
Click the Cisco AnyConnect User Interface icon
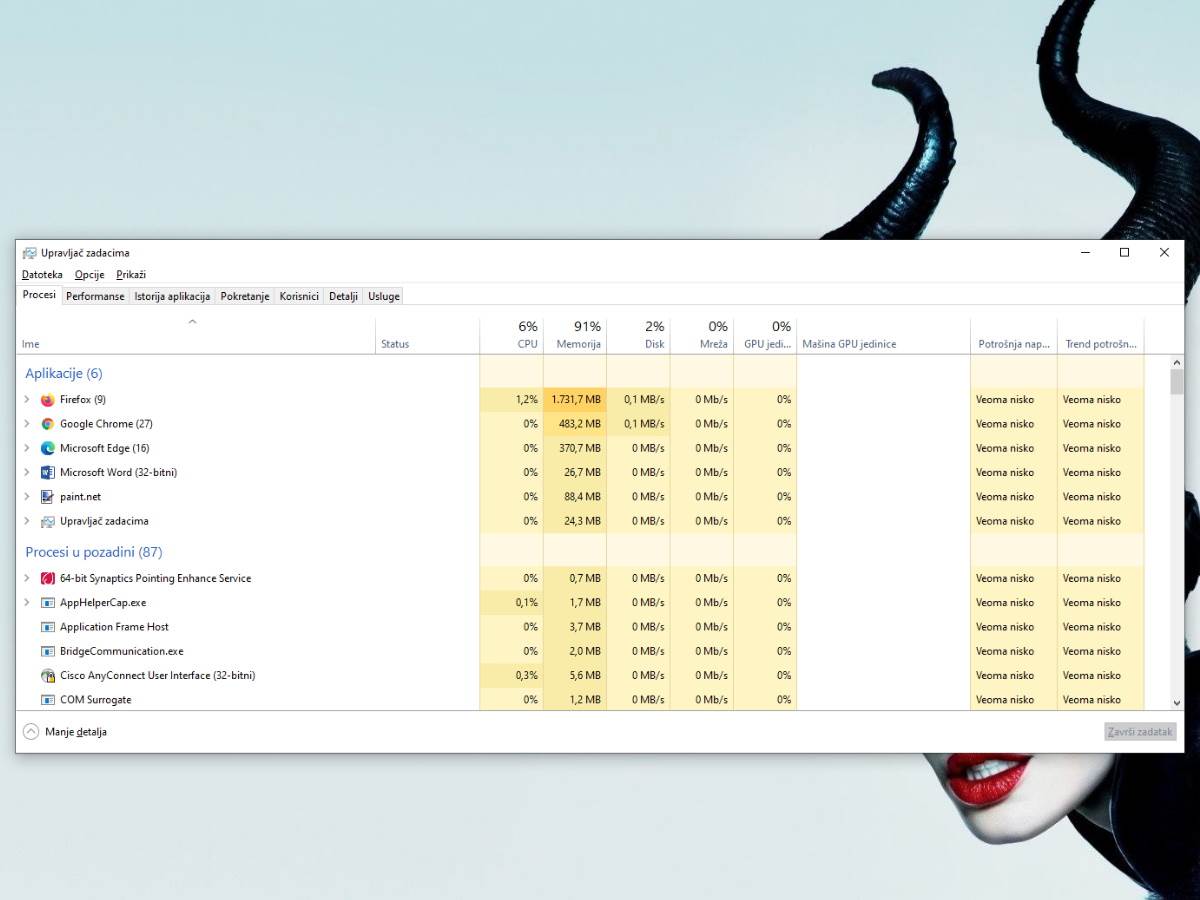pyautogui.click(x=48, y=675)
